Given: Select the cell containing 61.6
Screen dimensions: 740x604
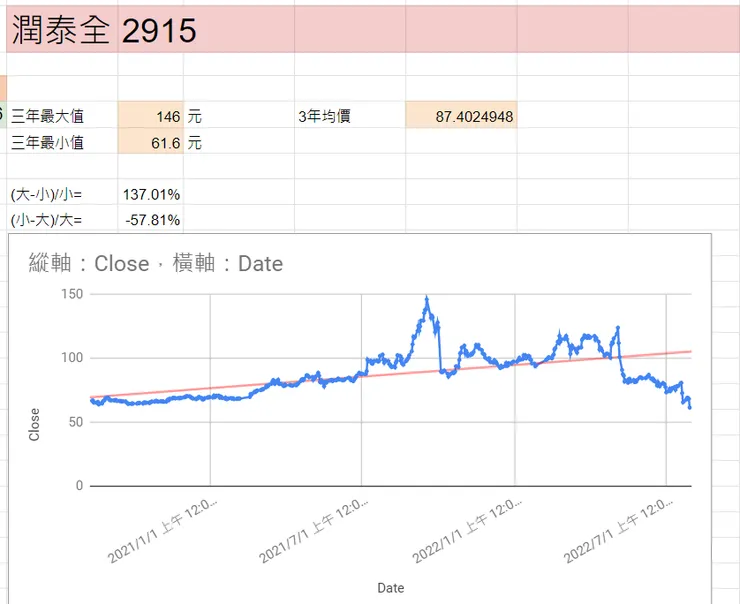Looking at the screenshot, I should point(151,143).
